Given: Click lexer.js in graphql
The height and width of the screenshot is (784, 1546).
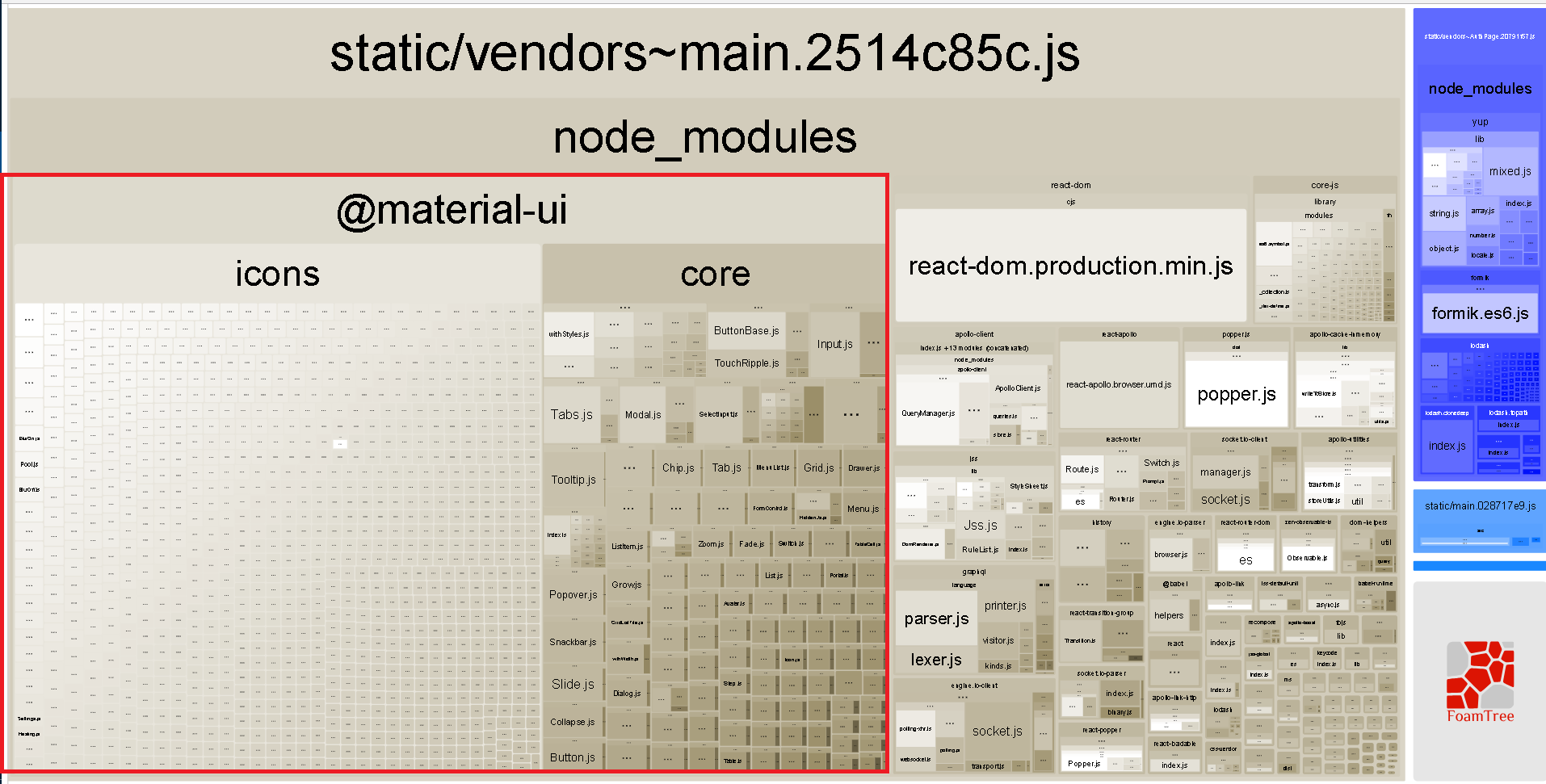Looking at the screenshot, I should pyautogui.click(x=936, y=660).
